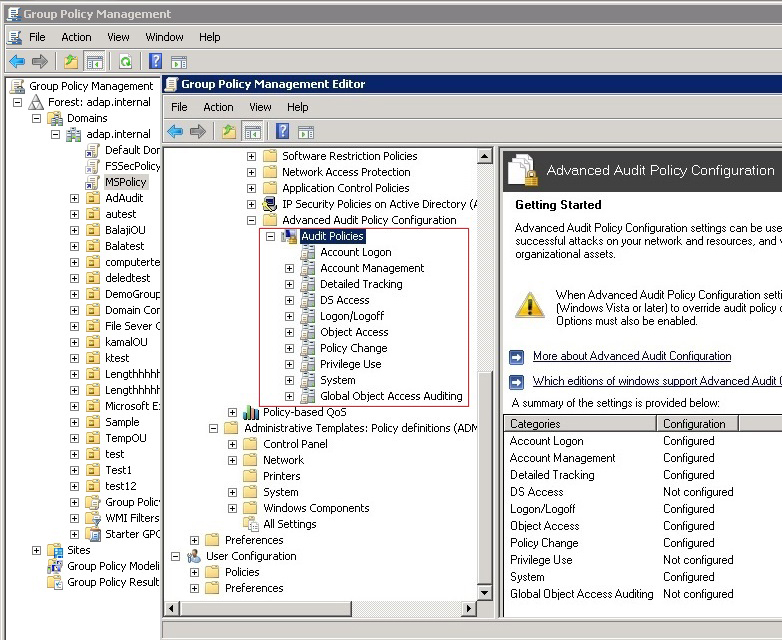Click the Show/Hide Action Pane icon in the Editor
The height and width of the screenshot is (640, 782).
[x=307, y=131]
